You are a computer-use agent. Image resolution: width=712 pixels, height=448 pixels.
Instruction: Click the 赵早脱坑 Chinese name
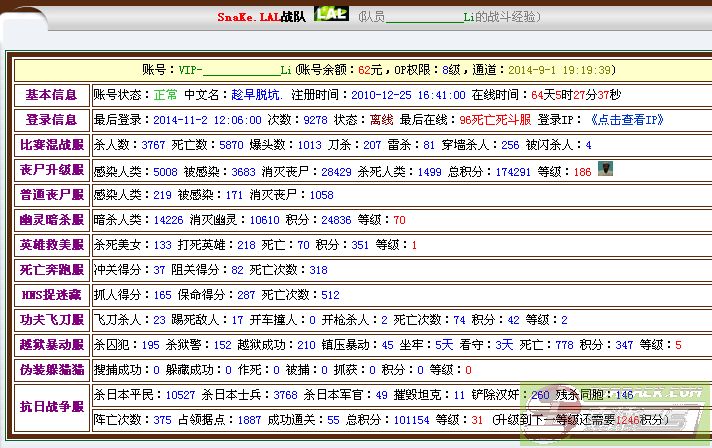pos(257,94)
